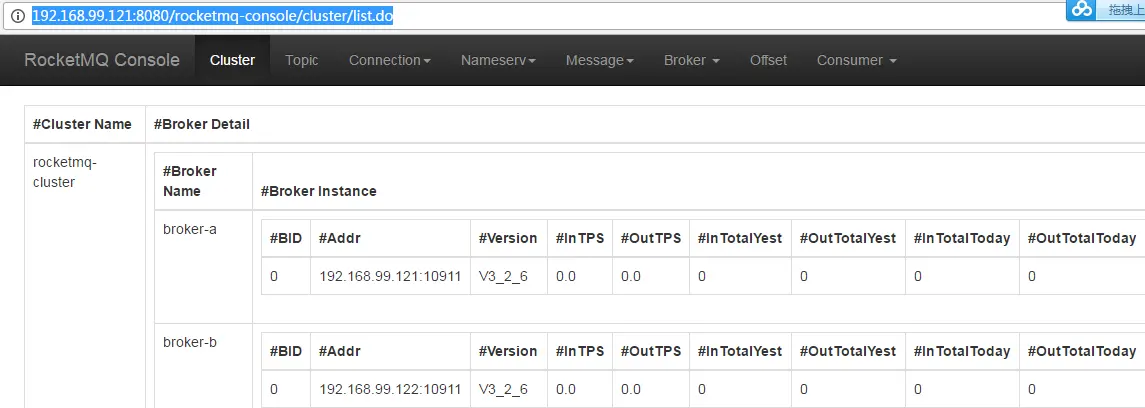1145x408 pixels.
Task: Click broker-b OutTPS value 0.0
Action: [630, 389]
